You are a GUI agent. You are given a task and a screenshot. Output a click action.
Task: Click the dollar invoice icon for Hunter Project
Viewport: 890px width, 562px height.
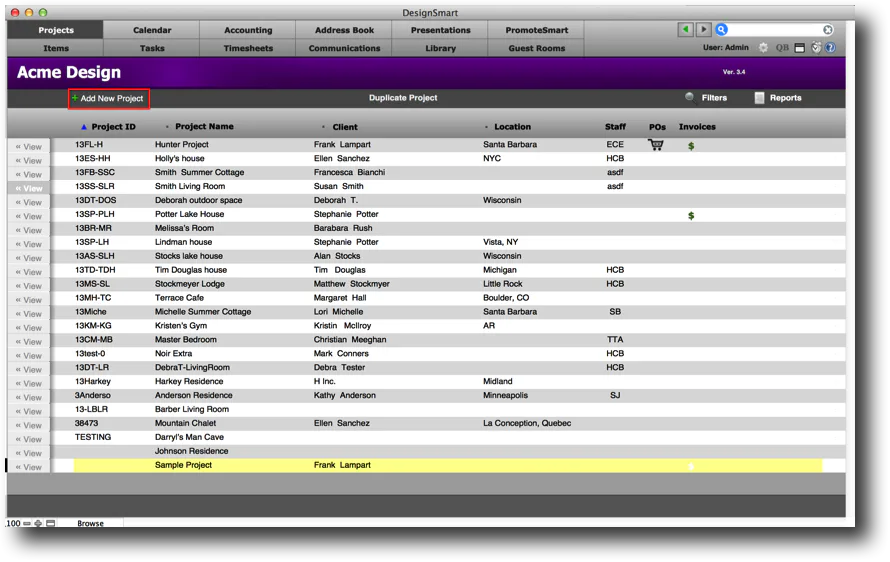coord(691,146)
